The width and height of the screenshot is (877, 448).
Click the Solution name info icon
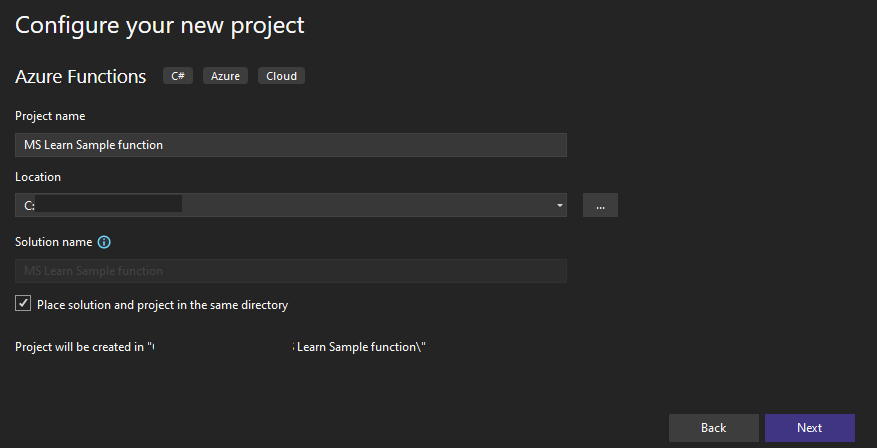click(104, 242)
